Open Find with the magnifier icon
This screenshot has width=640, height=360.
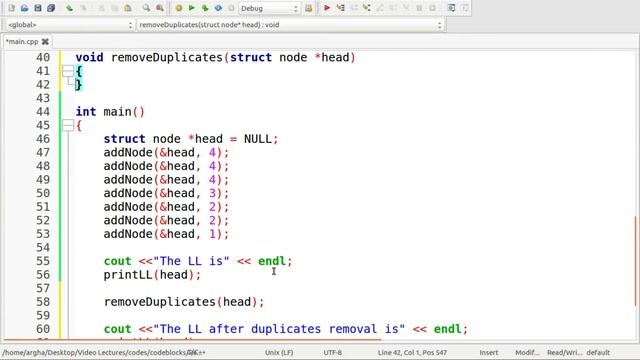coord(146,8)
